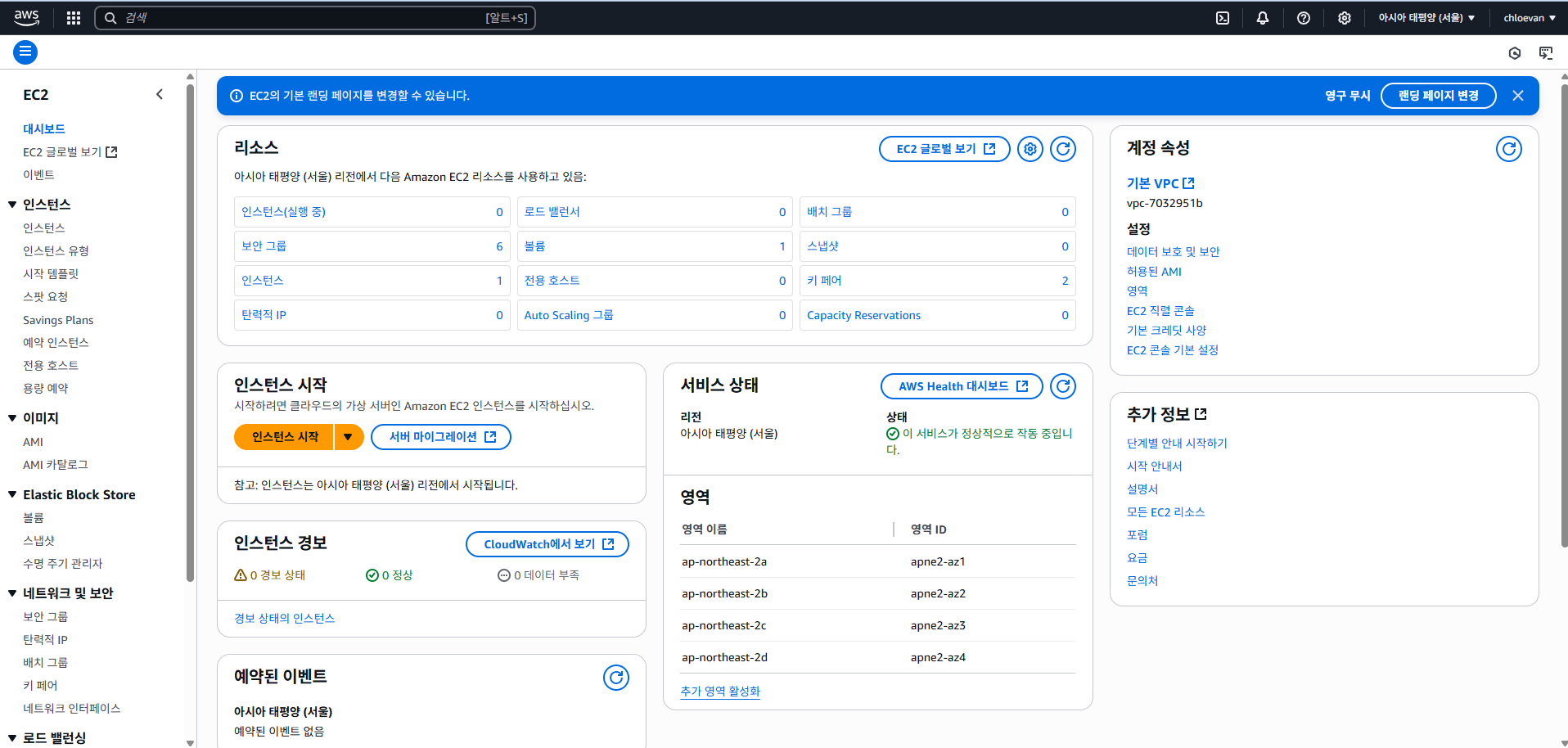Select 대시보드 in the sidebar
The width and height of the screenshot is (1568, 748).
coord(44,128)
